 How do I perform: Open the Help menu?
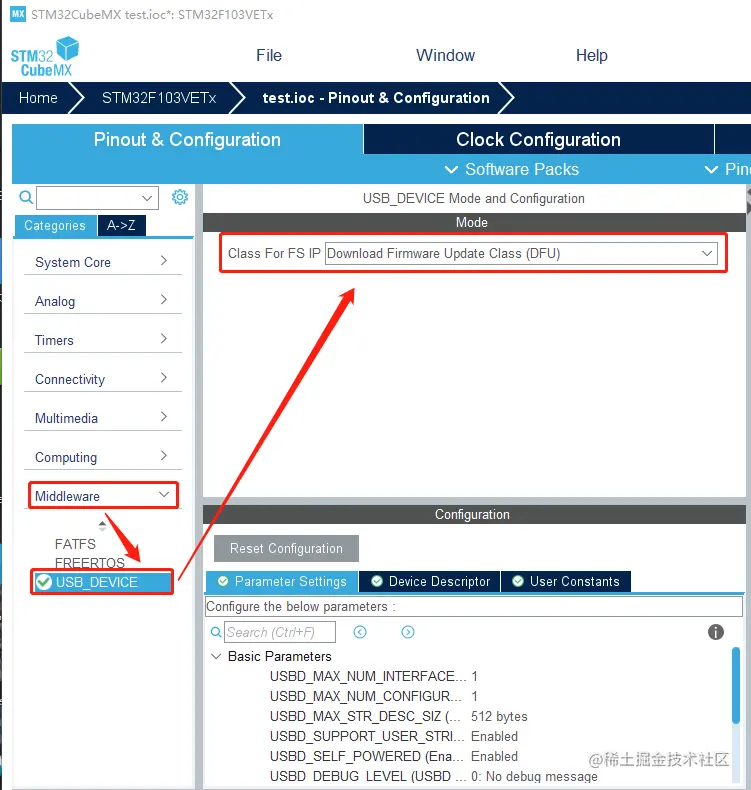pos(592,55)
